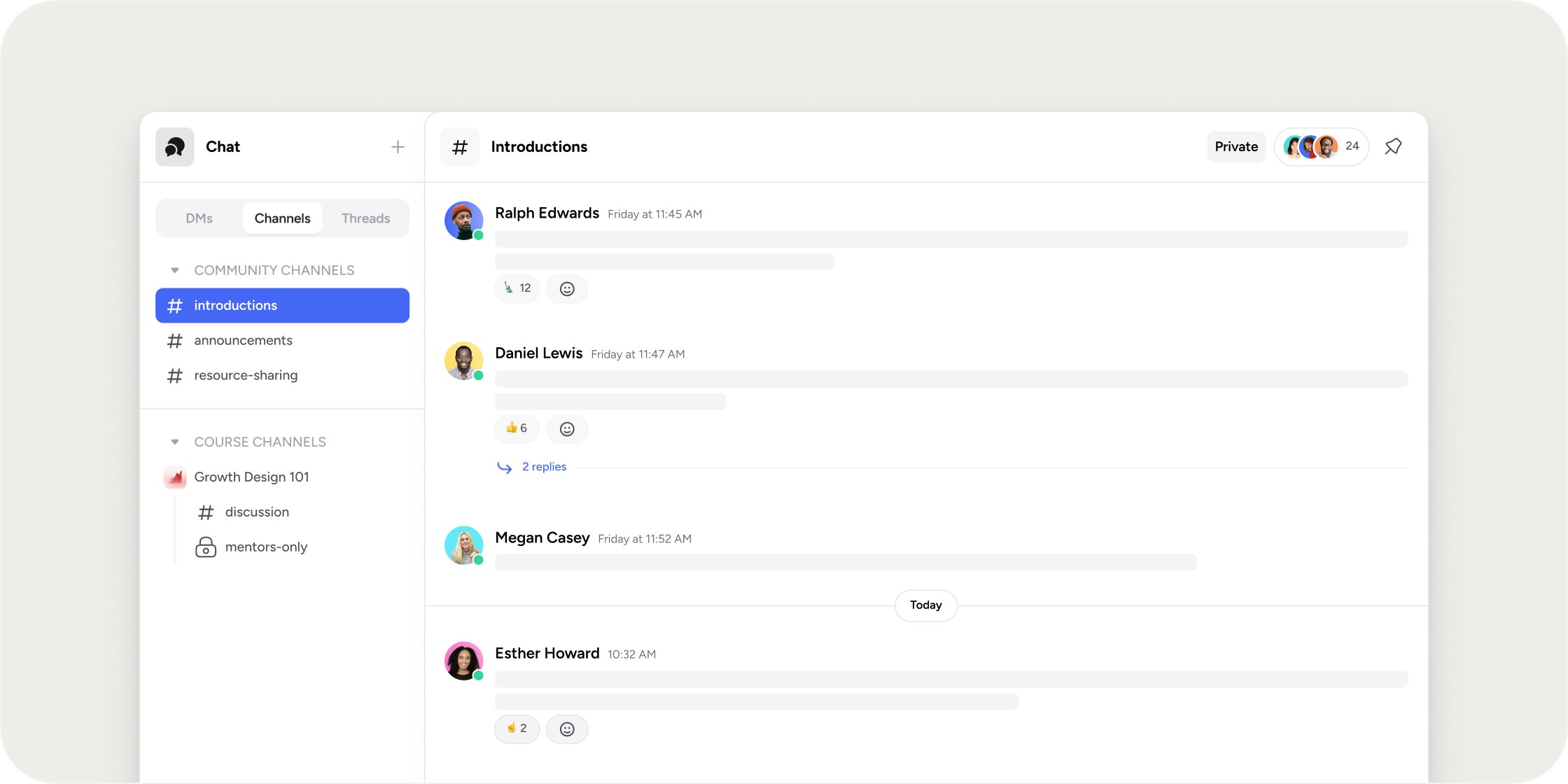Click timestamp Friday at 11:47 AM
Screen dimensions: 1568x784
click(x=638, y=354)
